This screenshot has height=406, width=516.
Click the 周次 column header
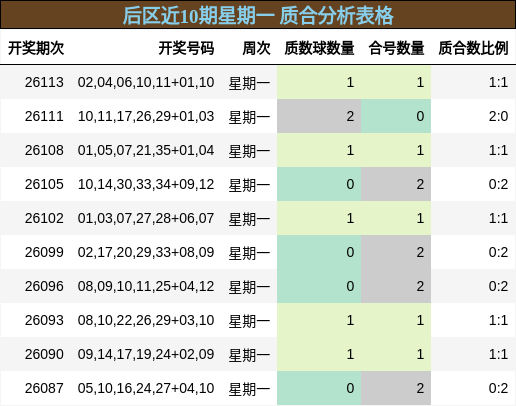coord(256,48)
